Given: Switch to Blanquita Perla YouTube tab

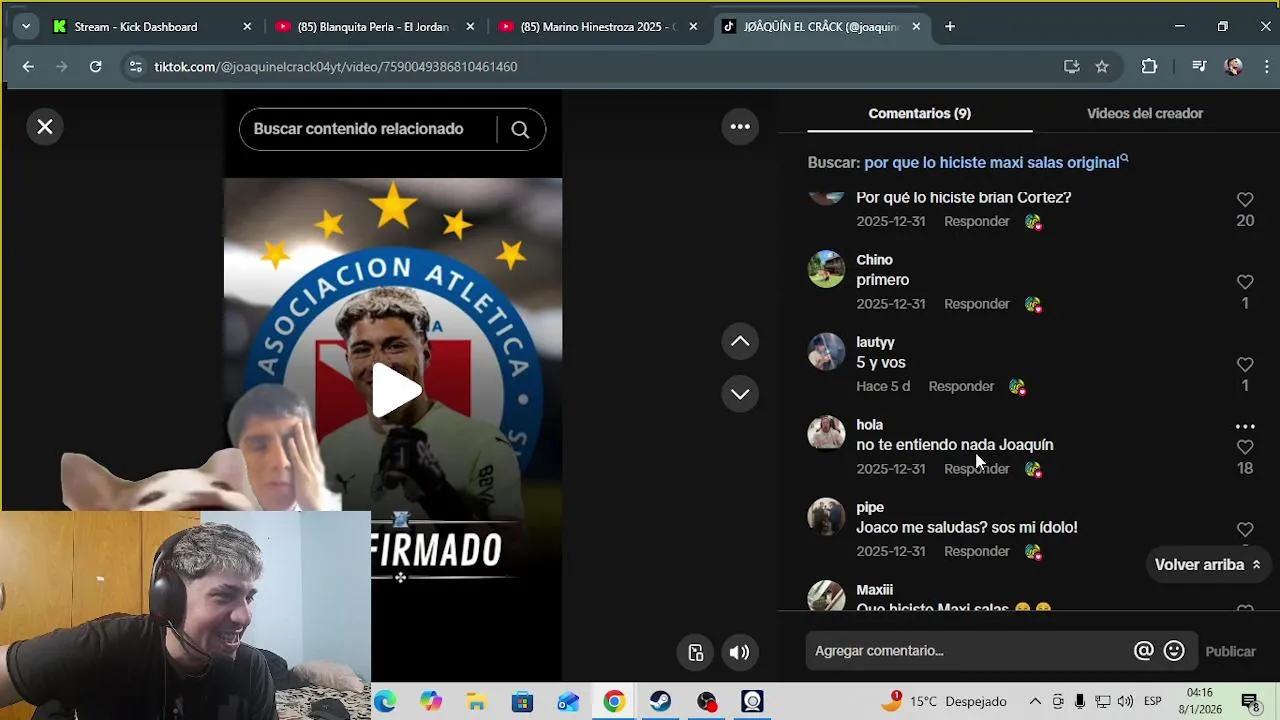Looking at the screenshot, I should point(376,27).
